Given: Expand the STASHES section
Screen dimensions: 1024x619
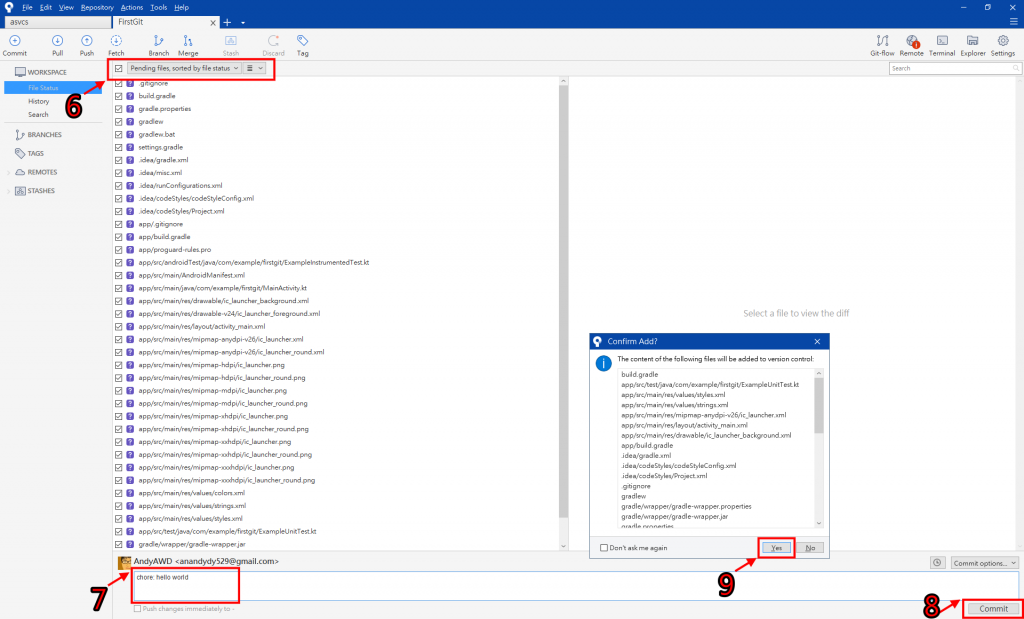Looking at the screenshot, I should pos(8,191).
